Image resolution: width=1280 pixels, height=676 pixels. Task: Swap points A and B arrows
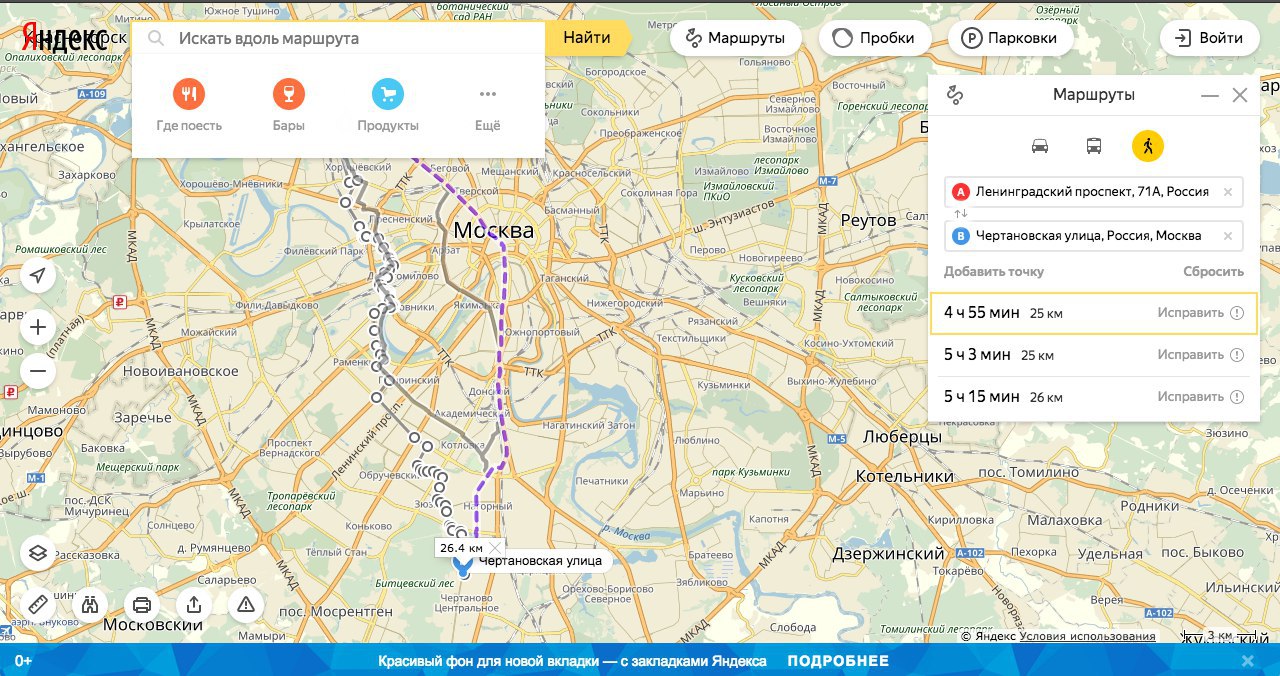[961, 214]
